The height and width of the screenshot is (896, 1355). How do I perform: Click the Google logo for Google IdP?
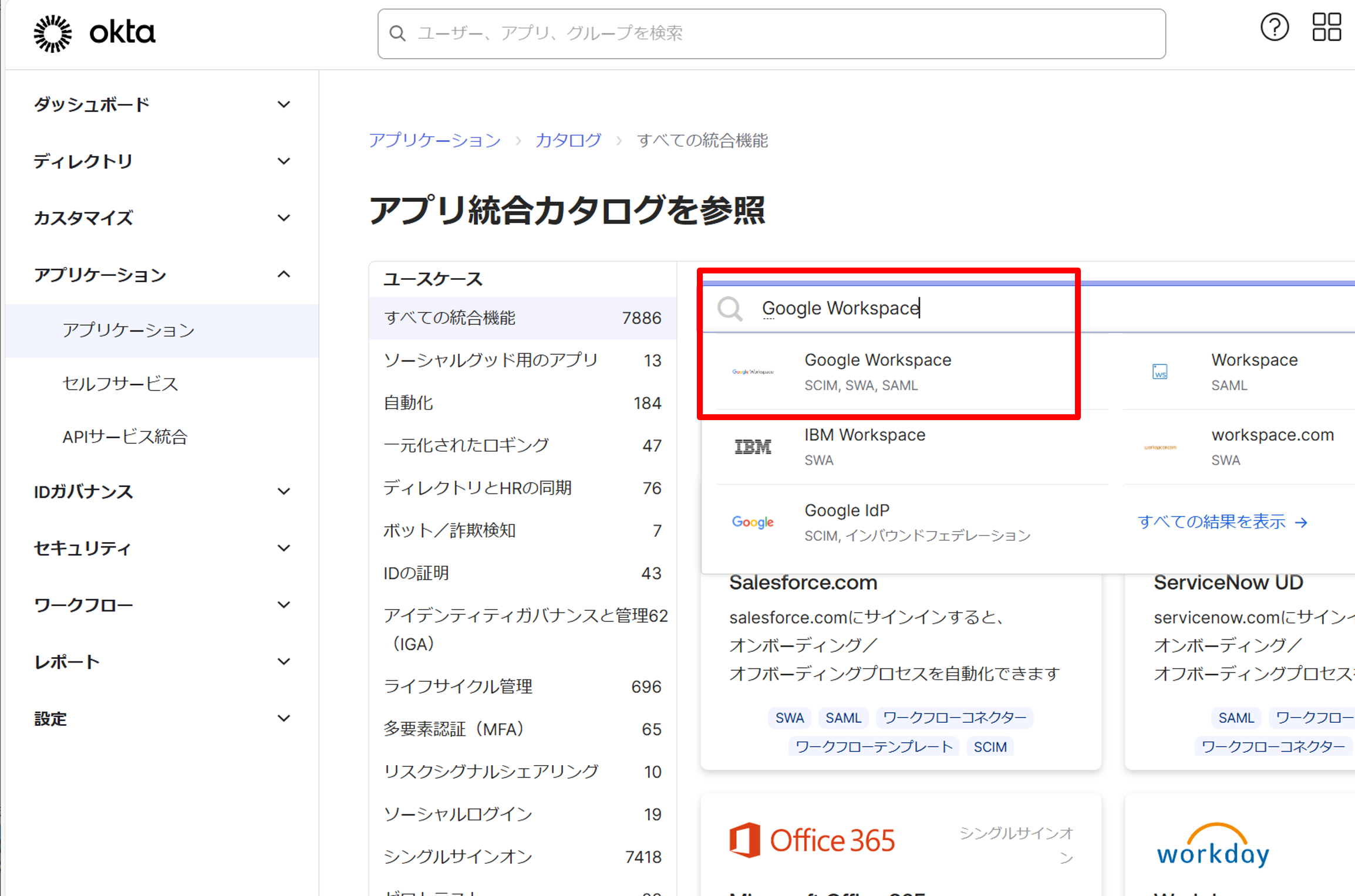tap(753, 522)
